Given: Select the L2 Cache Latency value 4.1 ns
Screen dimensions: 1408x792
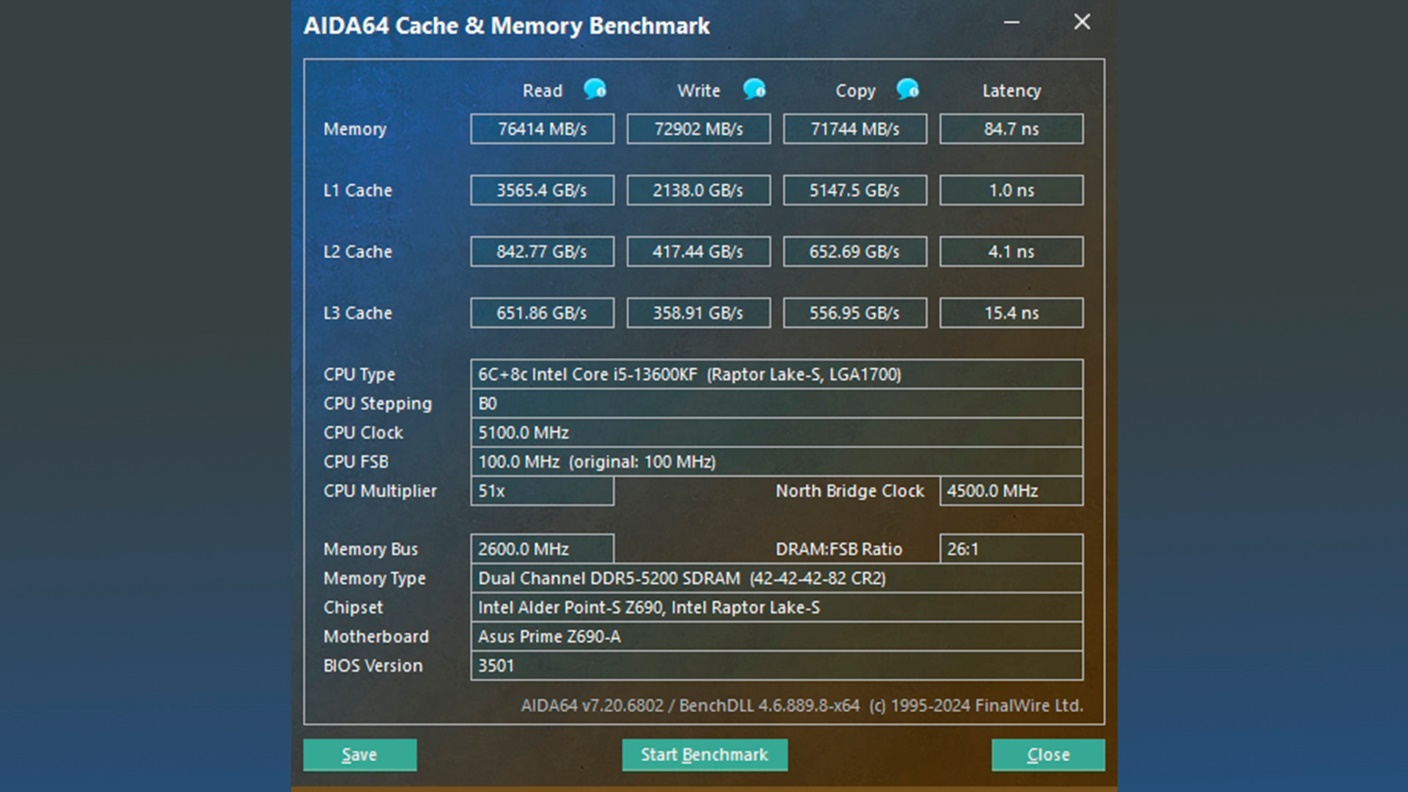Looking at the screenshot, I should [1011, 251].
